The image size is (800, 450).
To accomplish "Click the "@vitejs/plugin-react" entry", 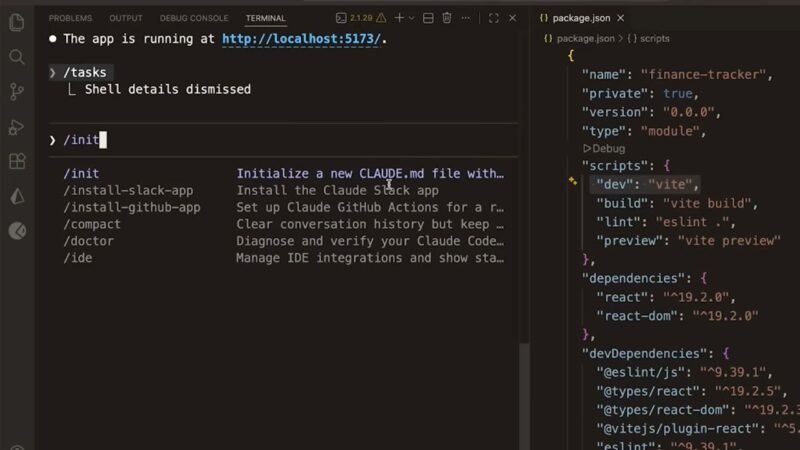I will coord(697,429).
